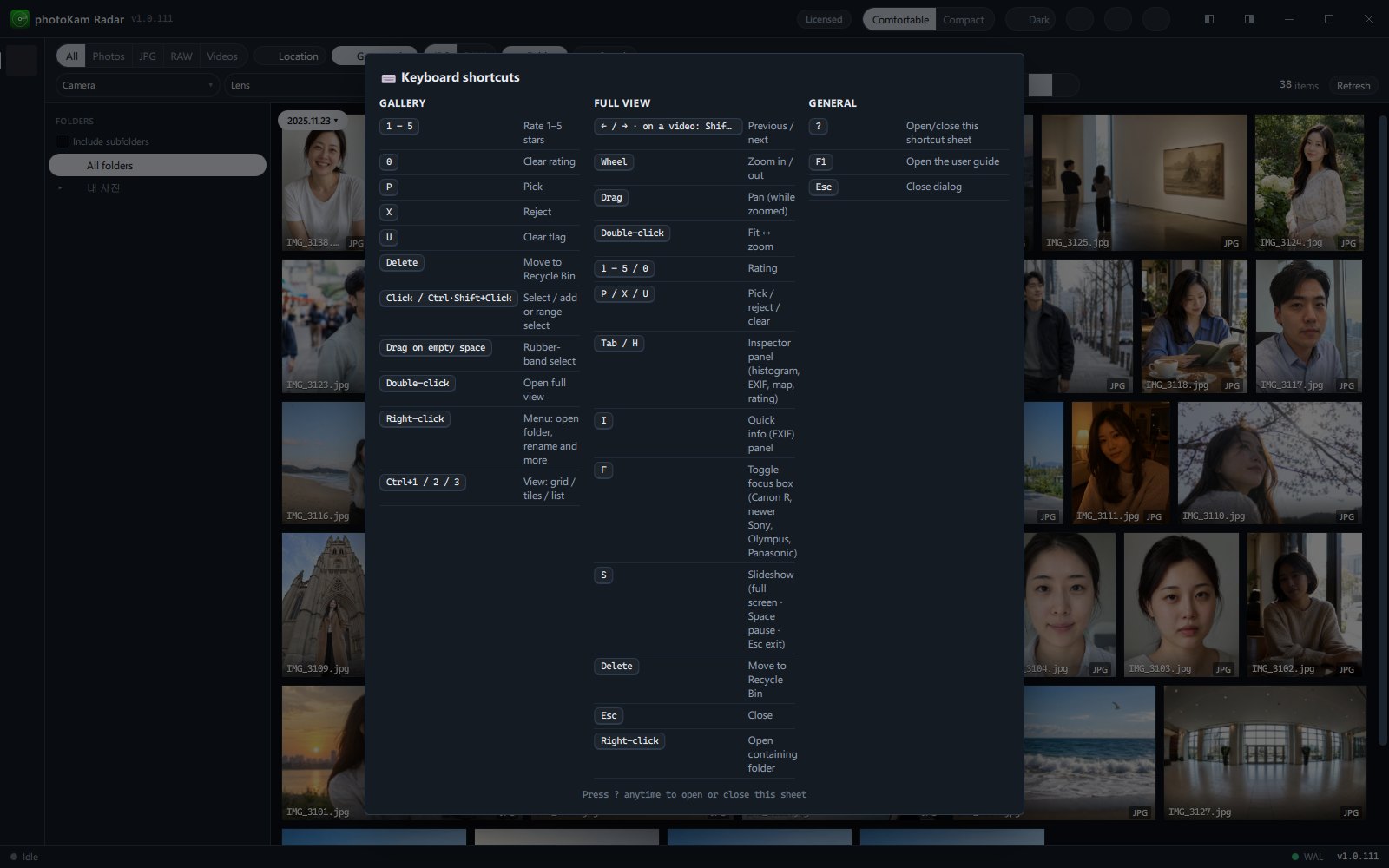The width and height of the screenshot is (1389, 868).
Task: Filter gallery by JPG
Action: click(148, 56)
